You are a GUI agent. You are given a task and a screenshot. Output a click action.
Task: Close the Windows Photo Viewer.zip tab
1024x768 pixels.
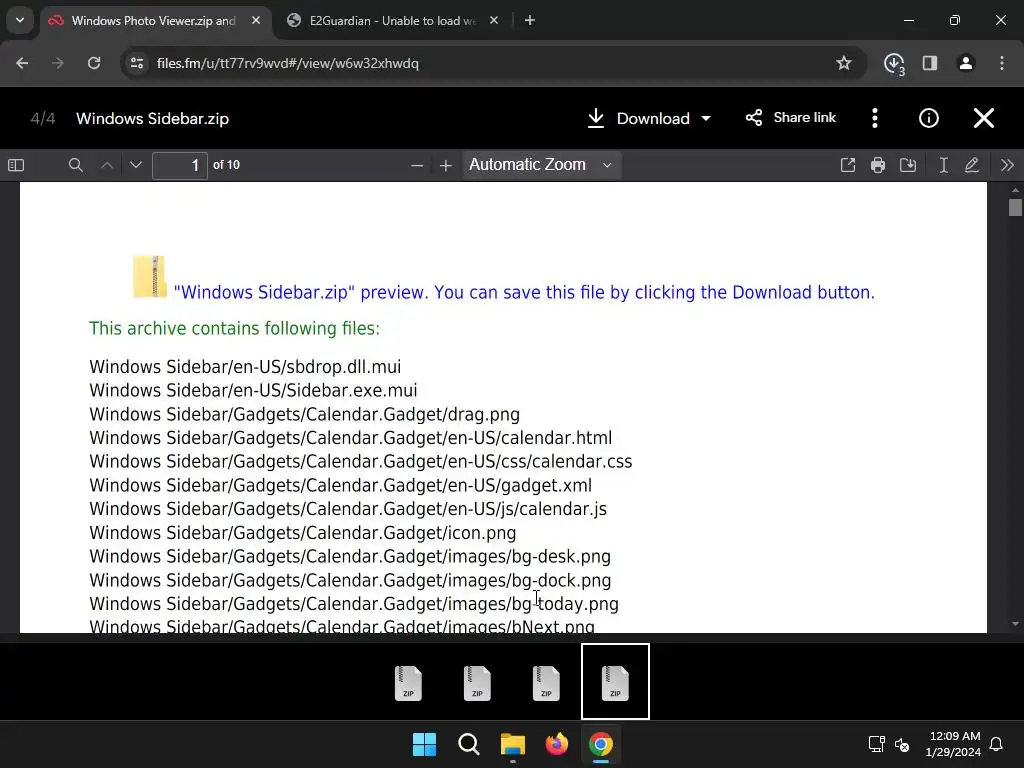pyautogui.click(x=256, y=21)
